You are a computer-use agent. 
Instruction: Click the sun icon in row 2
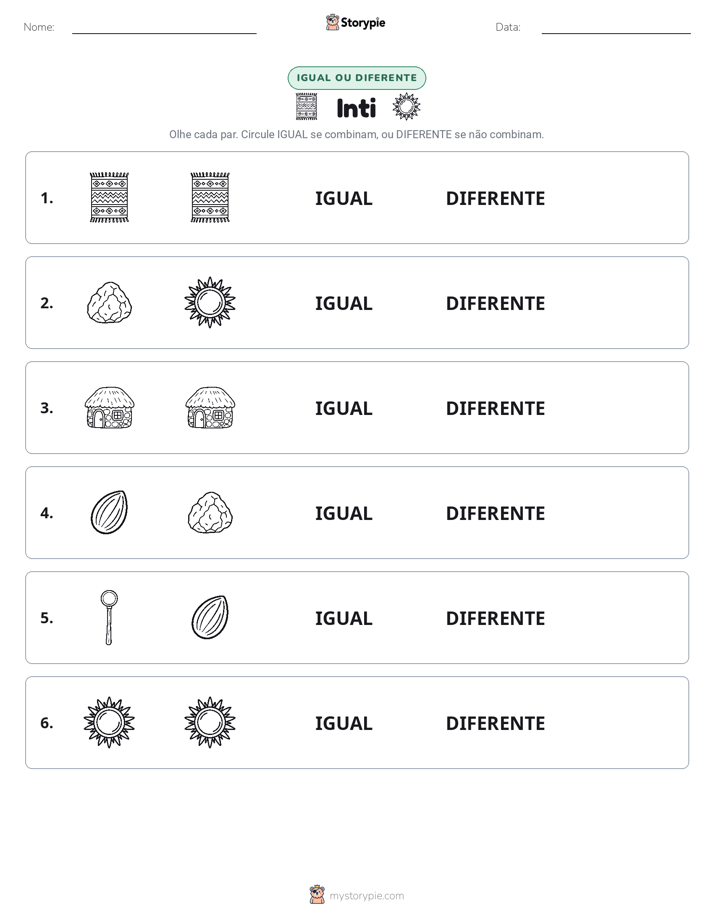tap(210, 302)
